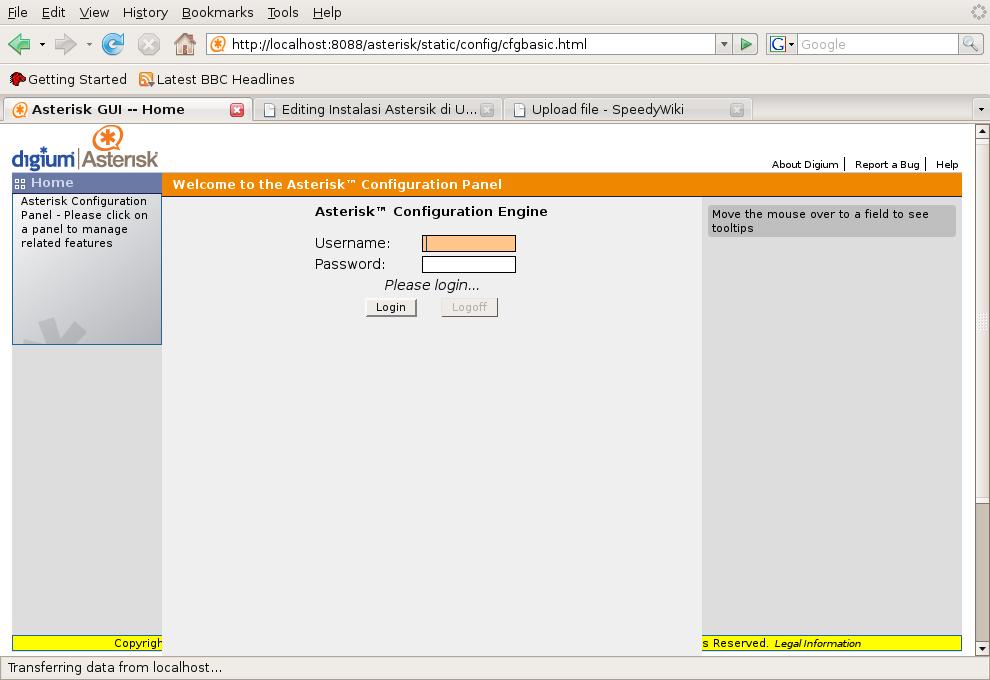
Task: Click Latest BBC Headlines feed bookmark
Action: pyautogui.click(x=216, y=79)
